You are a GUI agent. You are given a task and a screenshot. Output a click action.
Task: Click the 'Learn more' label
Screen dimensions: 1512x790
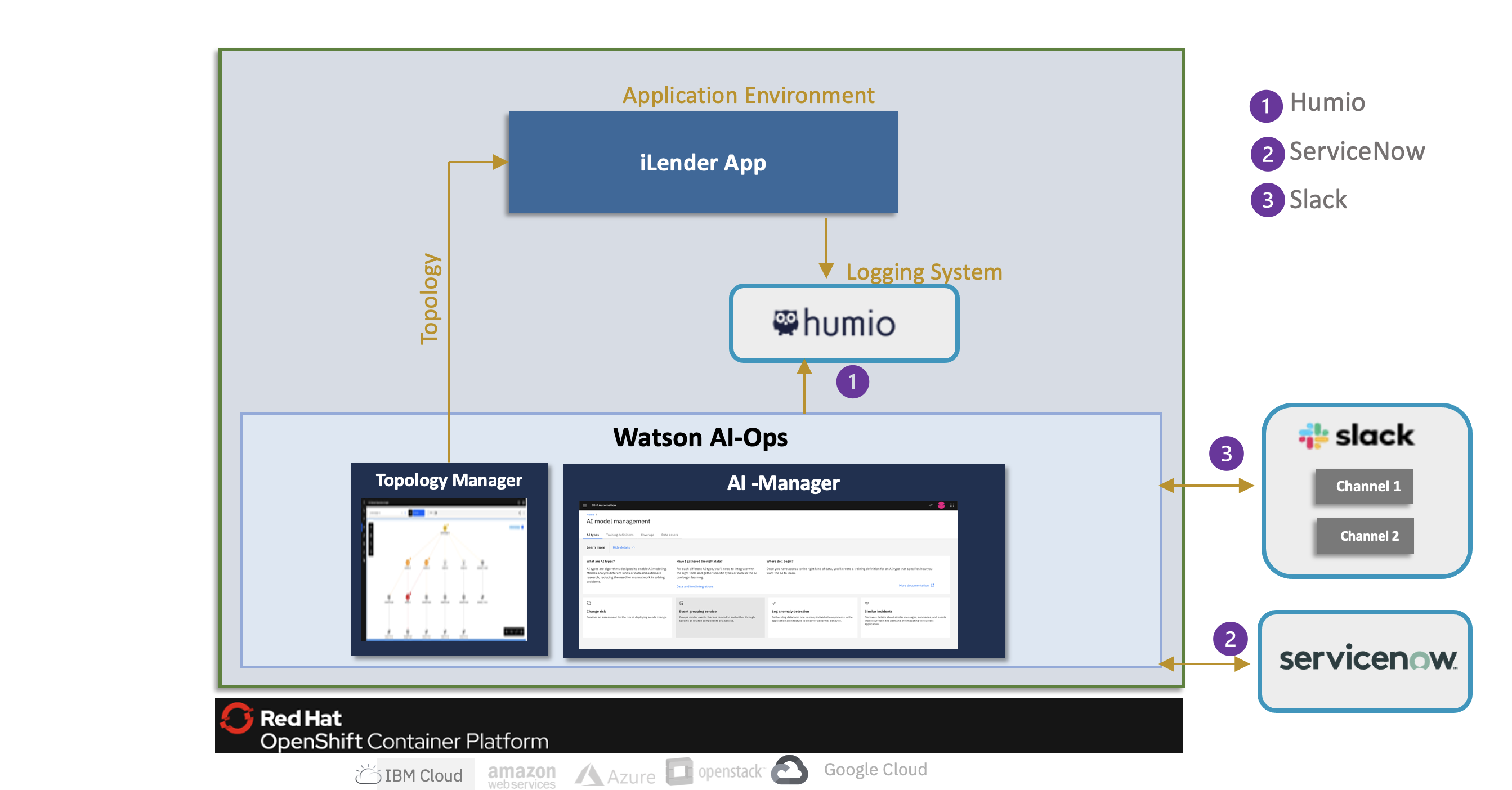595,547
